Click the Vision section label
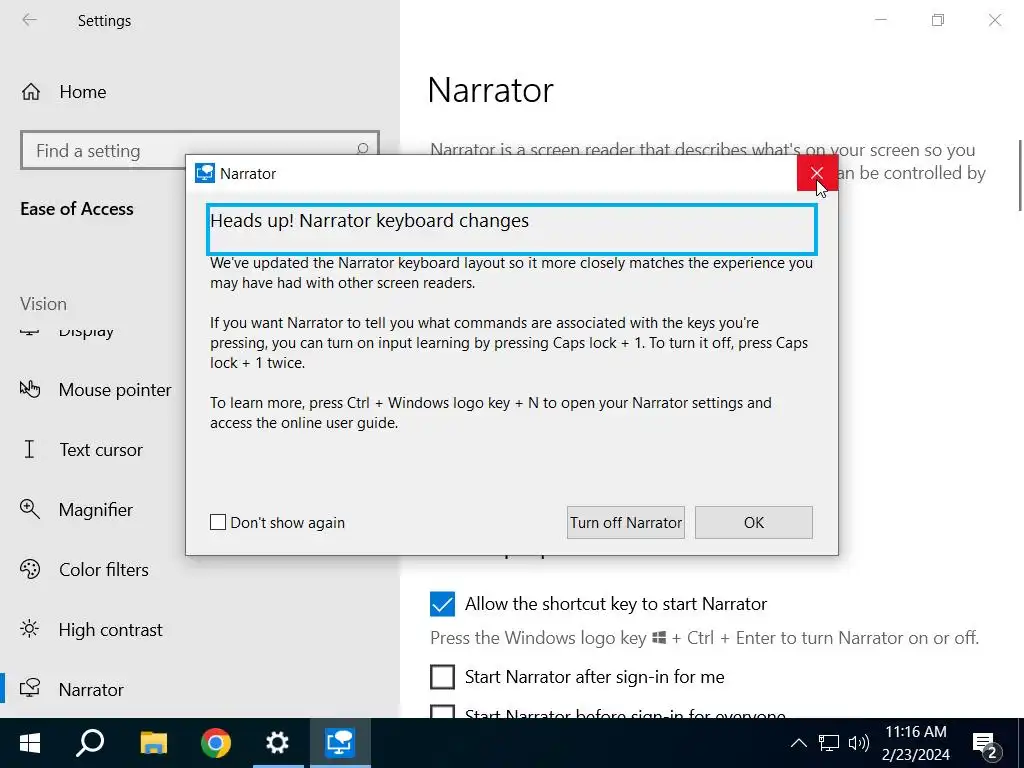This screenshot has width=1024, height=768. 43,304
